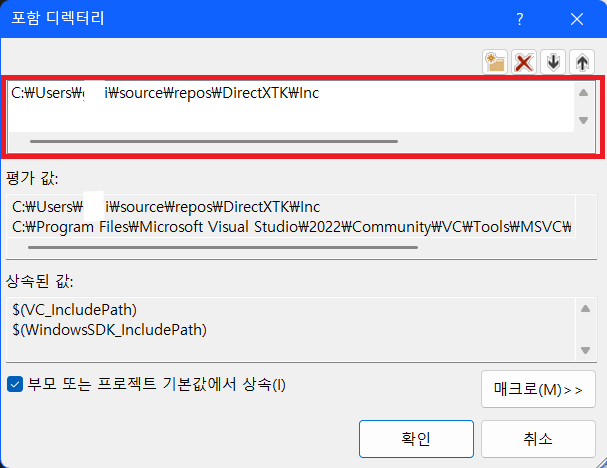Click the 포함 디렉터리 title text

pyautogui.click(x=58, y=18)
